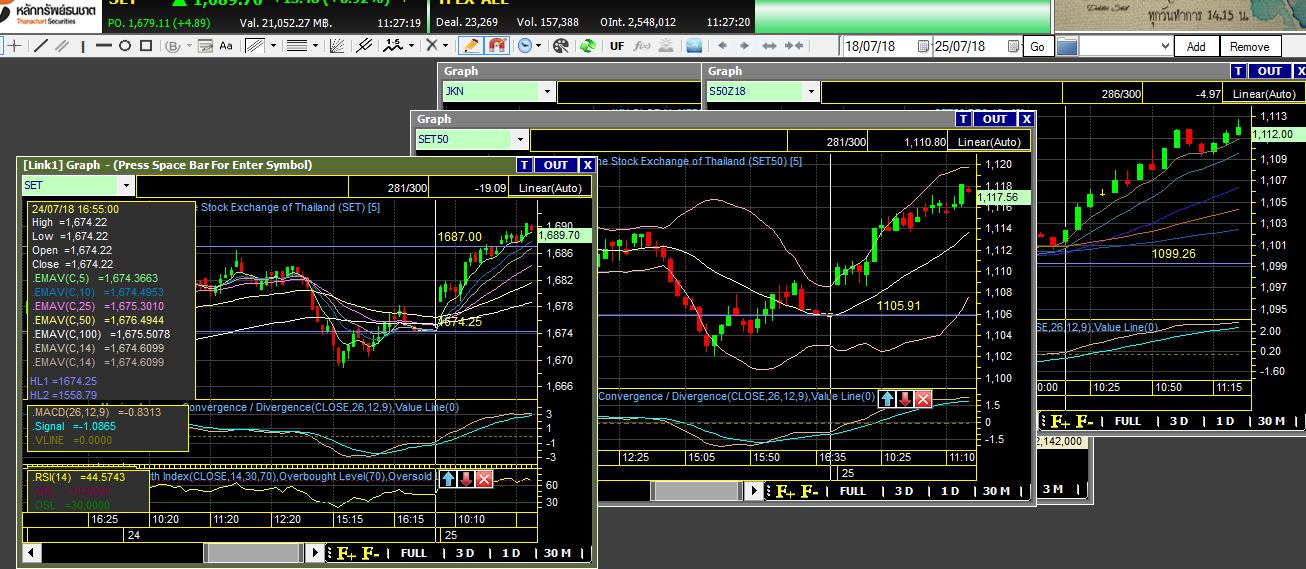Viewport: 1306px width, 569px height.
Task: Click the Aa text annotation tool
Action: [x=226, y=46]
